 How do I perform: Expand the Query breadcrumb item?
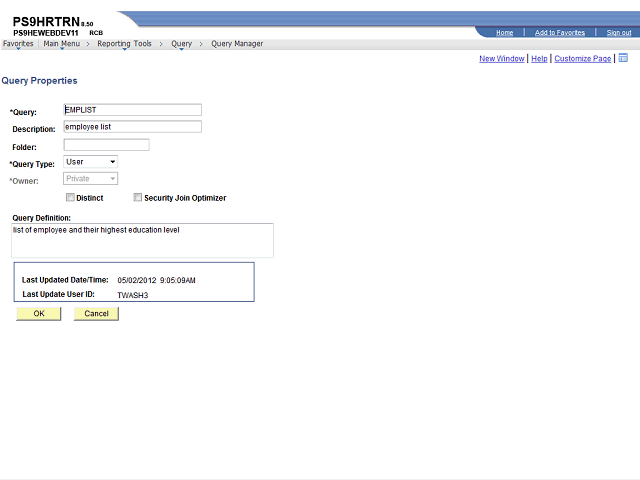click(x=181, y=44)
